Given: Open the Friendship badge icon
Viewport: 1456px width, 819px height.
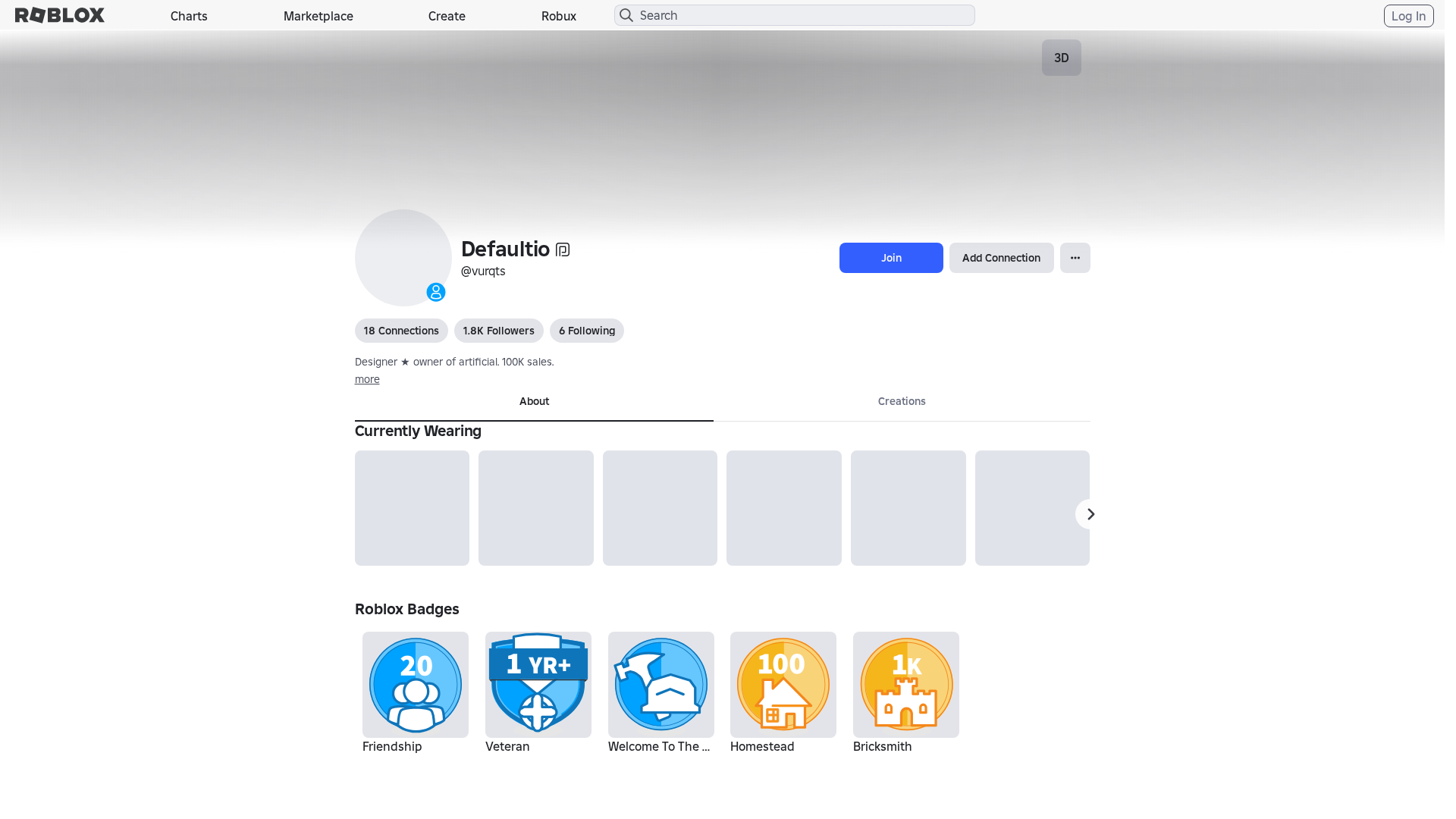Looking at the screenshot, I should click(416, 685).
